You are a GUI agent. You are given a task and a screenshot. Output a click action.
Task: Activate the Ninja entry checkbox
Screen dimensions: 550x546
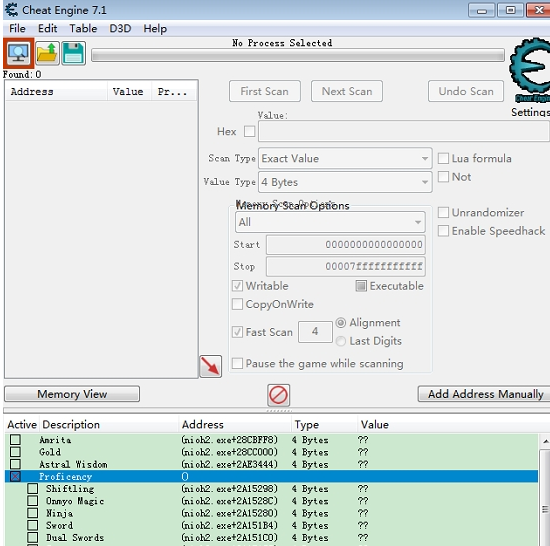point(33,513)
